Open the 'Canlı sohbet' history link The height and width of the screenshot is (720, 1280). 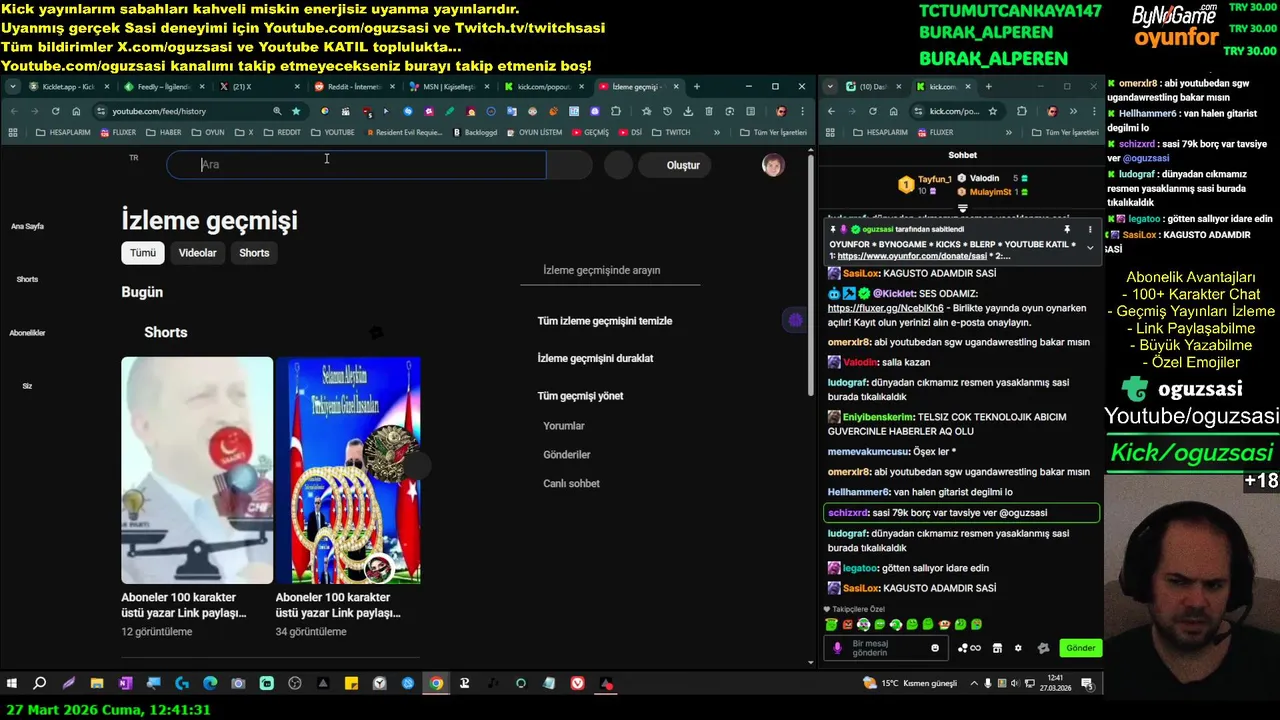pyautogui.click(x=571, y=484)
